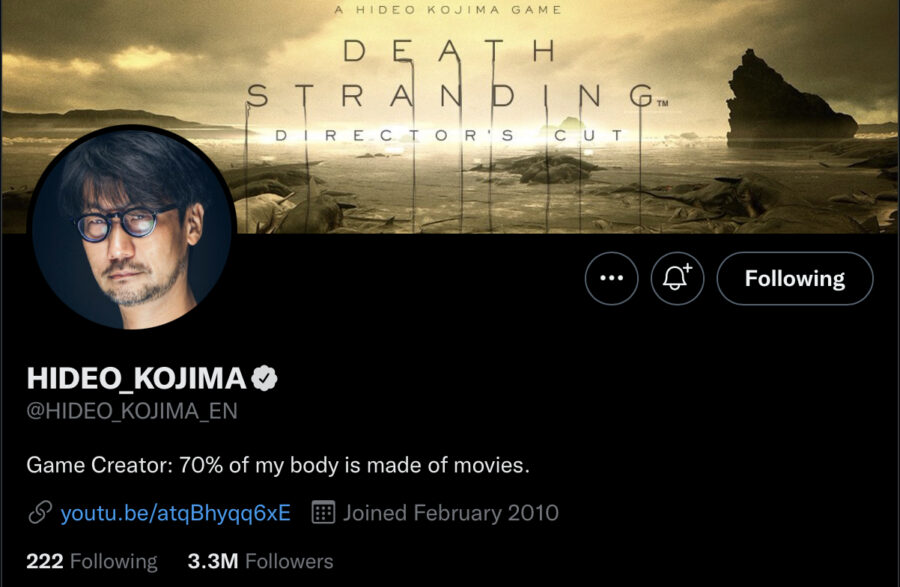The image size is (900, 587).
Task: Click the Death Stranding title on banner
Action: click(450, 72)
